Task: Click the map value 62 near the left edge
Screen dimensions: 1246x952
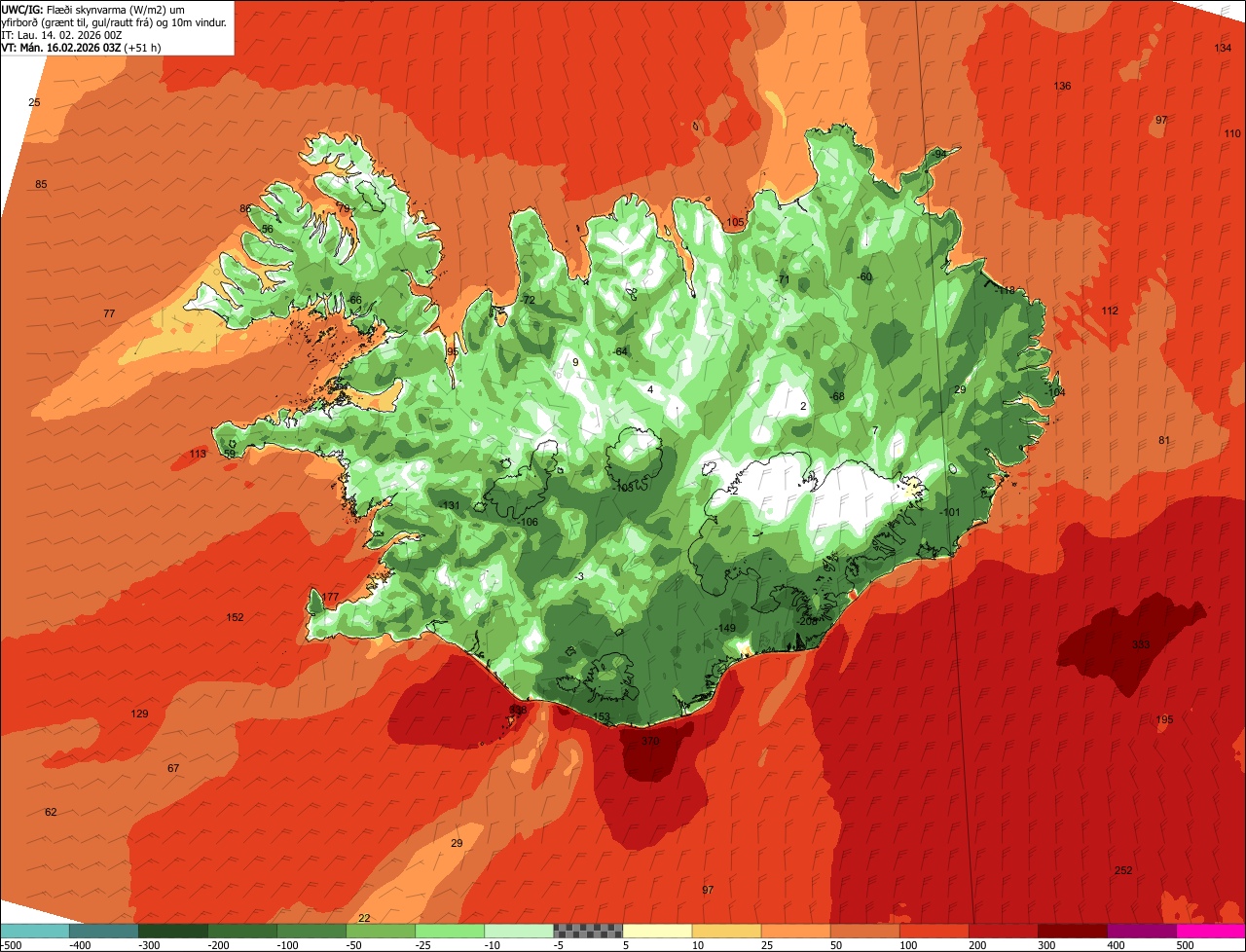Action: click(51, 812)
